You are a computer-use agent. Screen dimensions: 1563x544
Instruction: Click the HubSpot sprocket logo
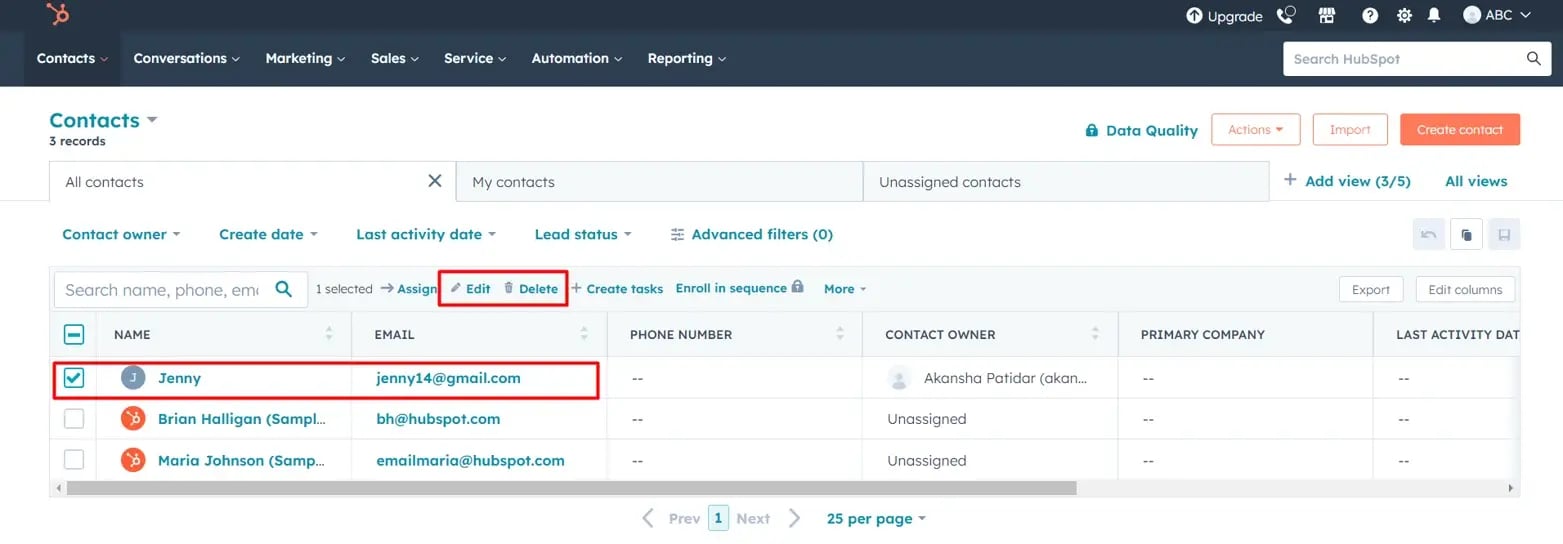tap(57, 14)
